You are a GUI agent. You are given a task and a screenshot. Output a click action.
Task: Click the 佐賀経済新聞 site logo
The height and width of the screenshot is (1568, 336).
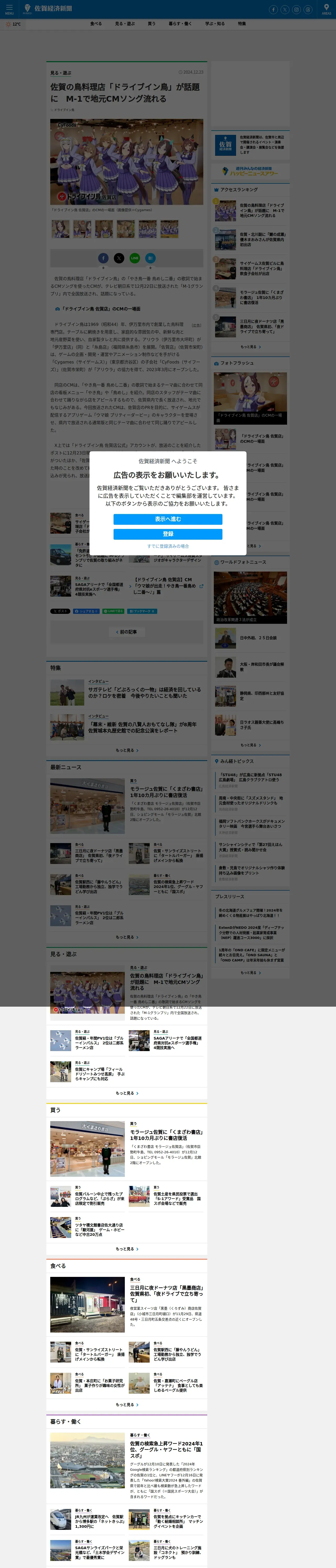click(48, 9)
